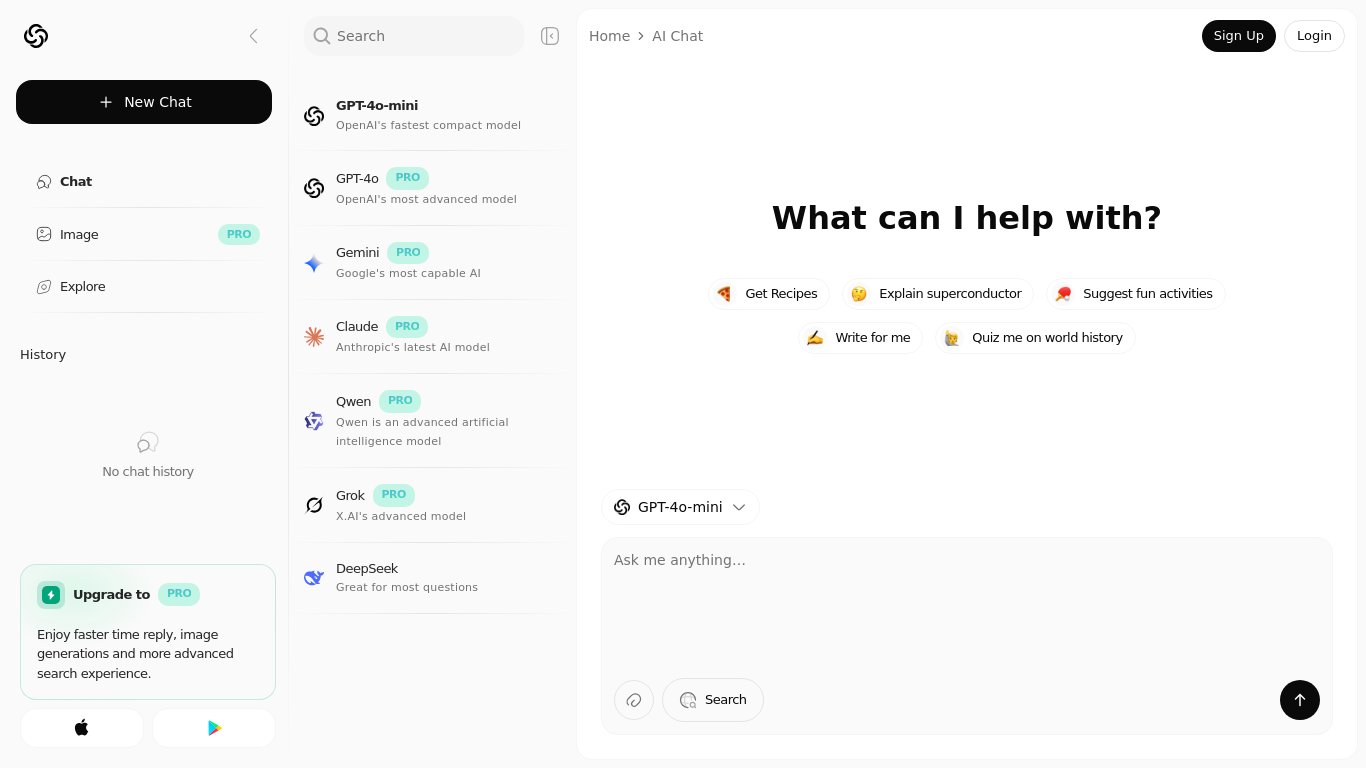Click the Grok logo icon
1366x768 pixels.
(x=314, y=505)
